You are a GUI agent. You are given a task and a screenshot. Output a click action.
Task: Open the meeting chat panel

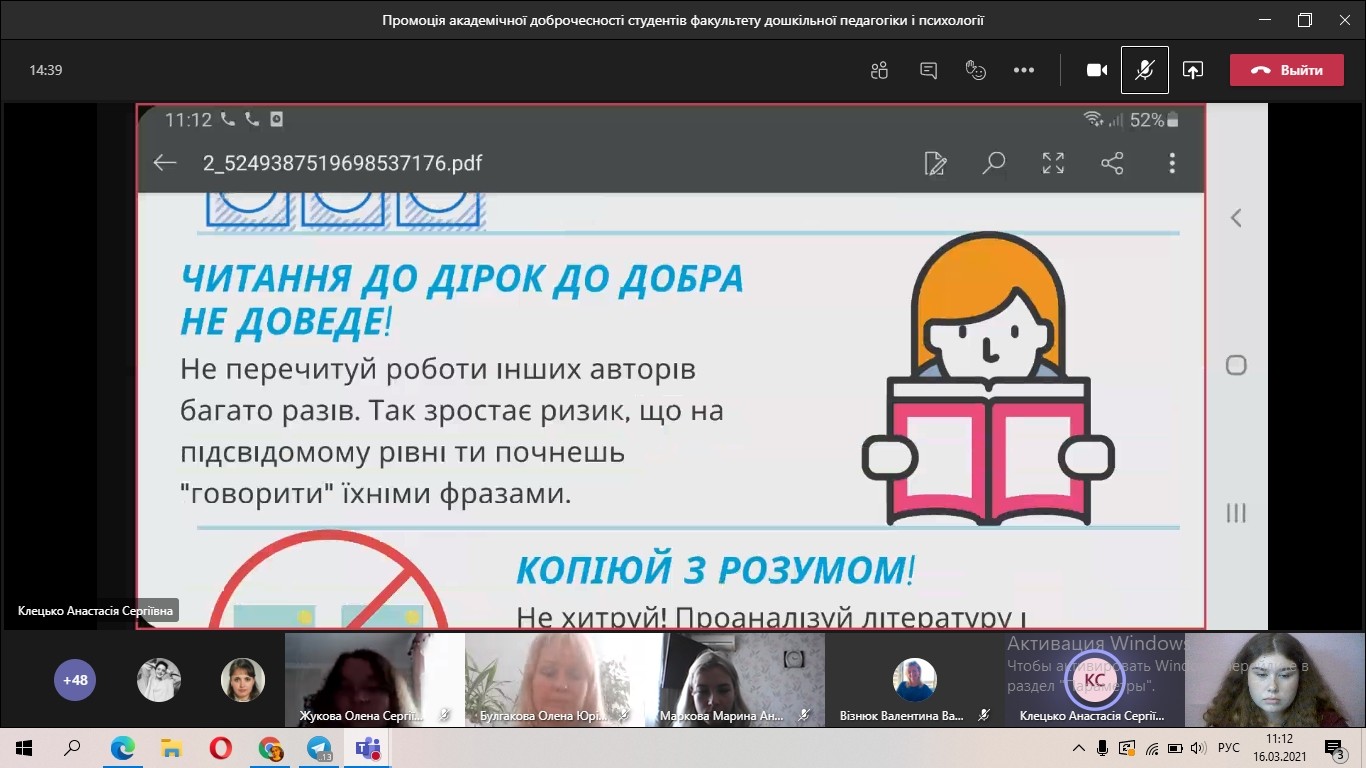tap(928, 70)
